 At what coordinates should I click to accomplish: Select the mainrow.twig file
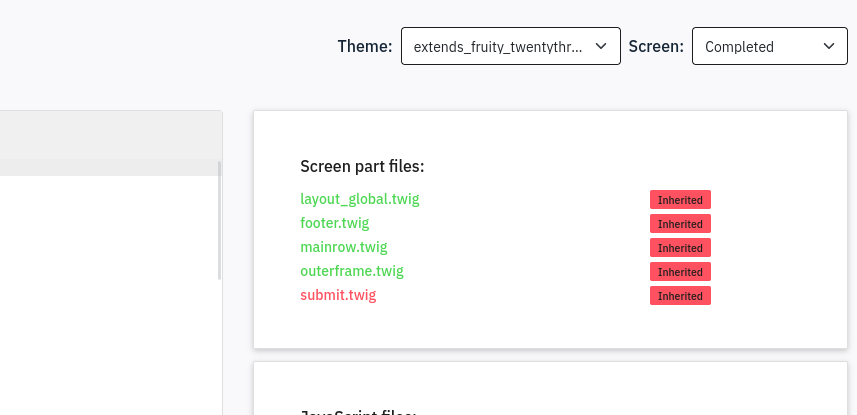(x=343, y=247)
